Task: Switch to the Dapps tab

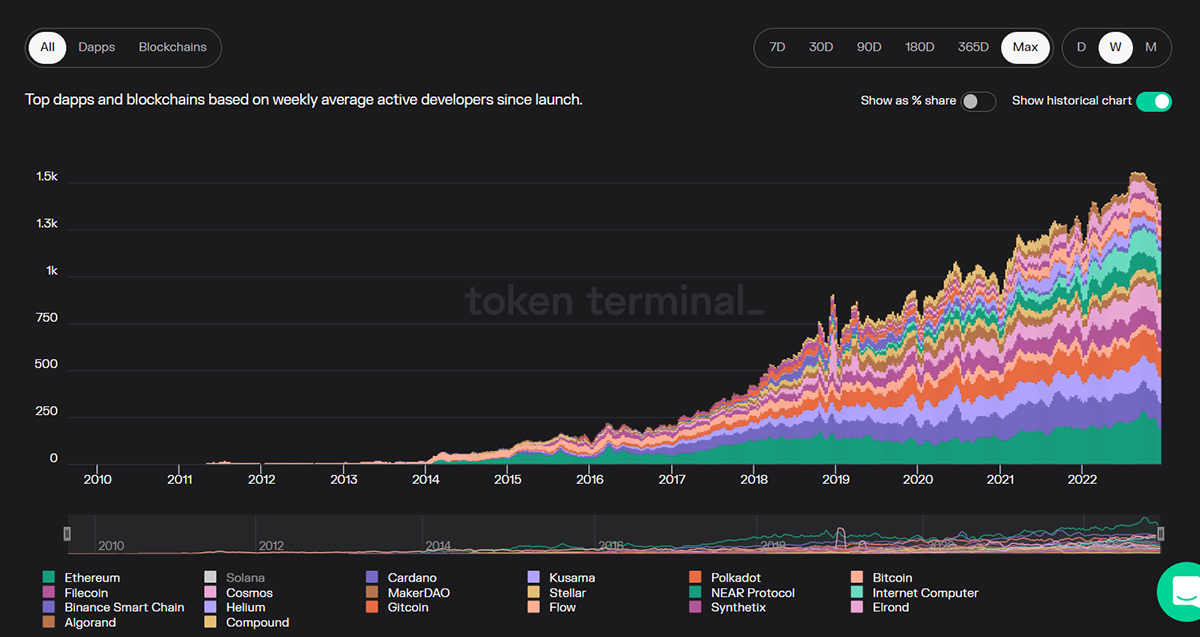Action: (97, 47)
